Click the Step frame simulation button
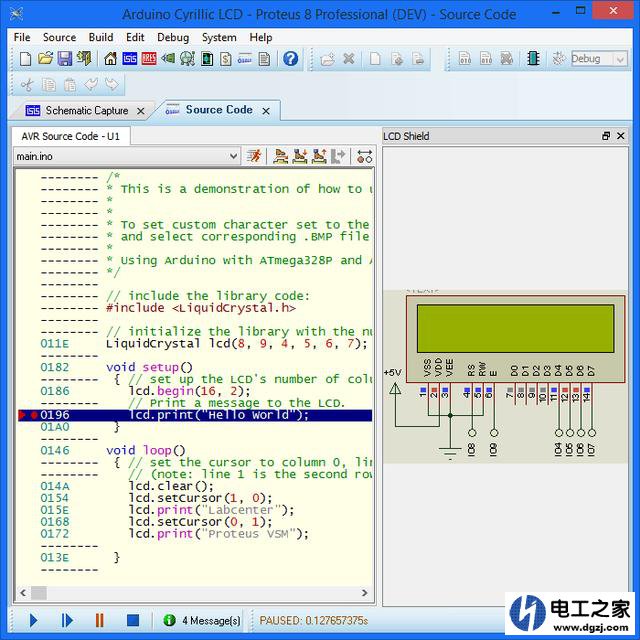Viewport: 640px width, 640px height. (67, 620)
